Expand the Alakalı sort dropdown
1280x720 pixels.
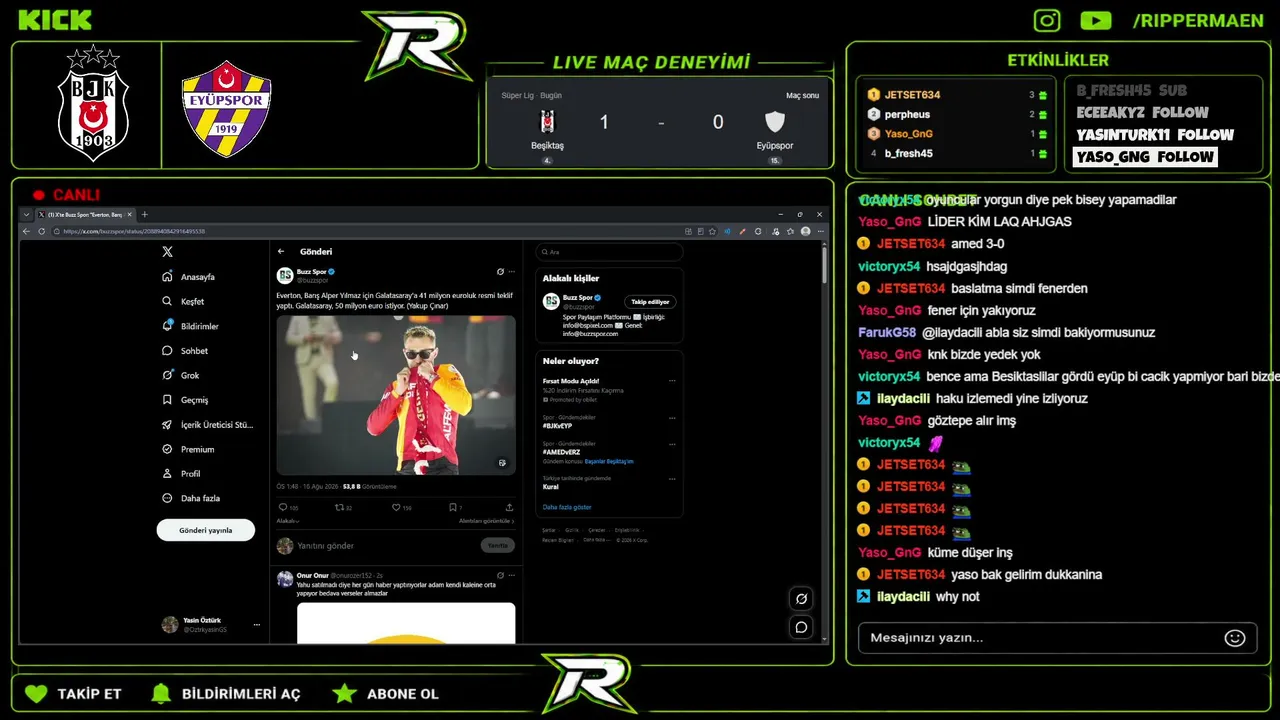(288, 521)
